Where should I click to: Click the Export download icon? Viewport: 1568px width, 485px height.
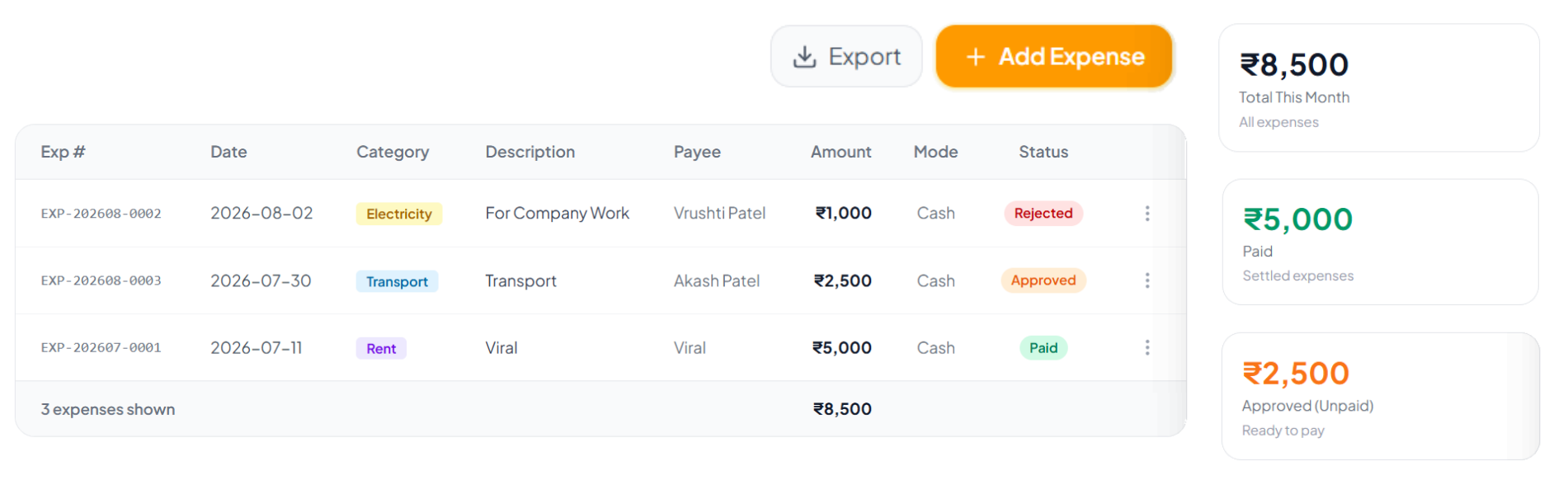(x=804, y=57)
